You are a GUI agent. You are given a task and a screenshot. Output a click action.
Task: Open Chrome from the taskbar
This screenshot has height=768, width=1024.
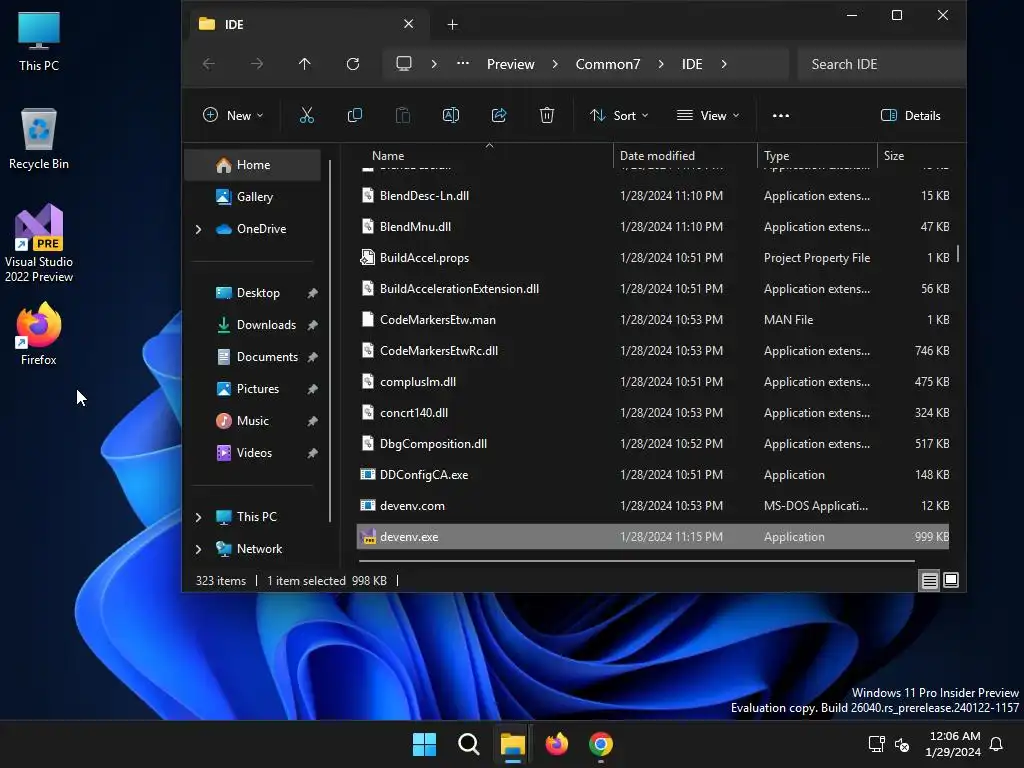click(601, 744)
